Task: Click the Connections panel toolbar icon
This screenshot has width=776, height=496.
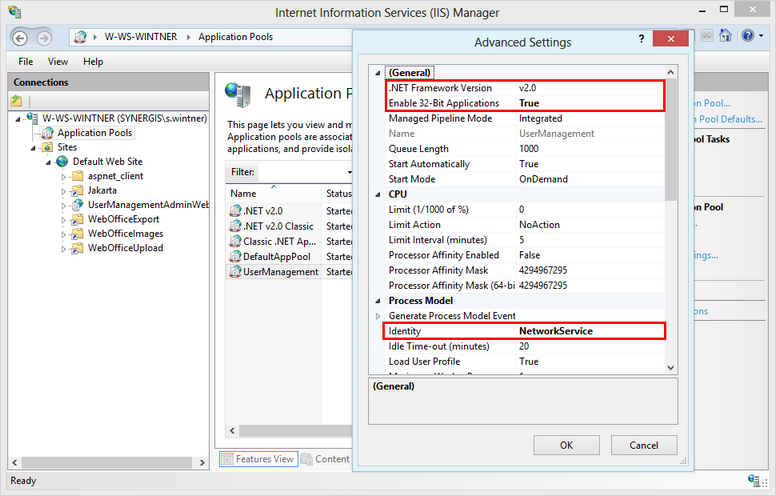Action: (16, 101)
